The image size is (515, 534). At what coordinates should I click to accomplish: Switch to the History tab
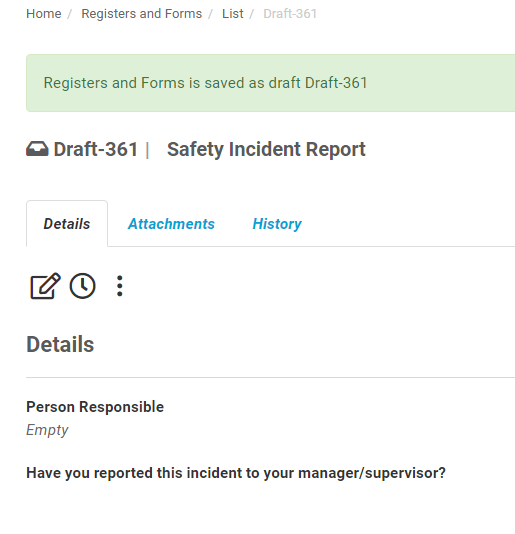click(277, 224)
